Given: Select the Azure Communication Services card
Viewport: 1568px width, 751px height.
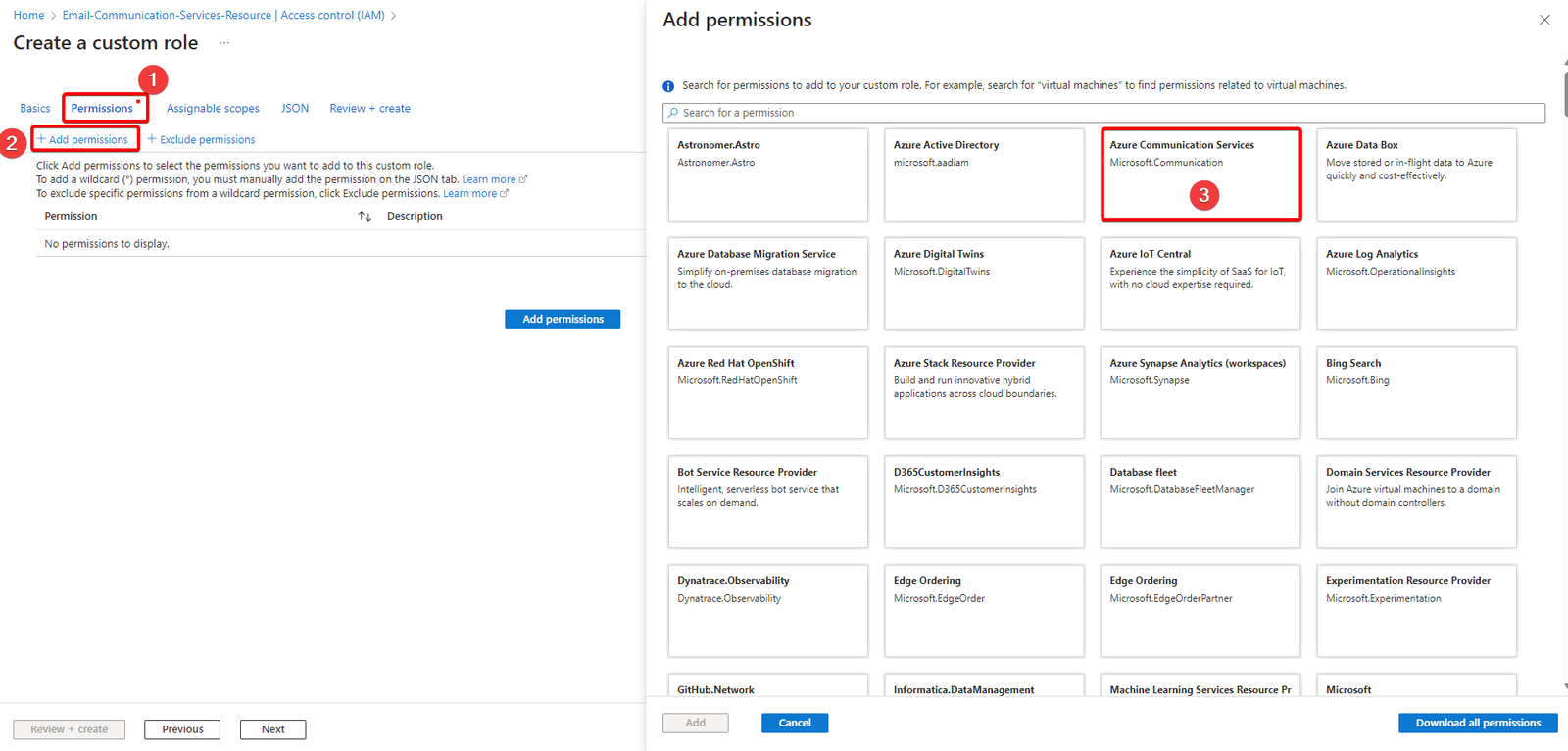Looking at the screenshot, I should [x=1200, y=175].
